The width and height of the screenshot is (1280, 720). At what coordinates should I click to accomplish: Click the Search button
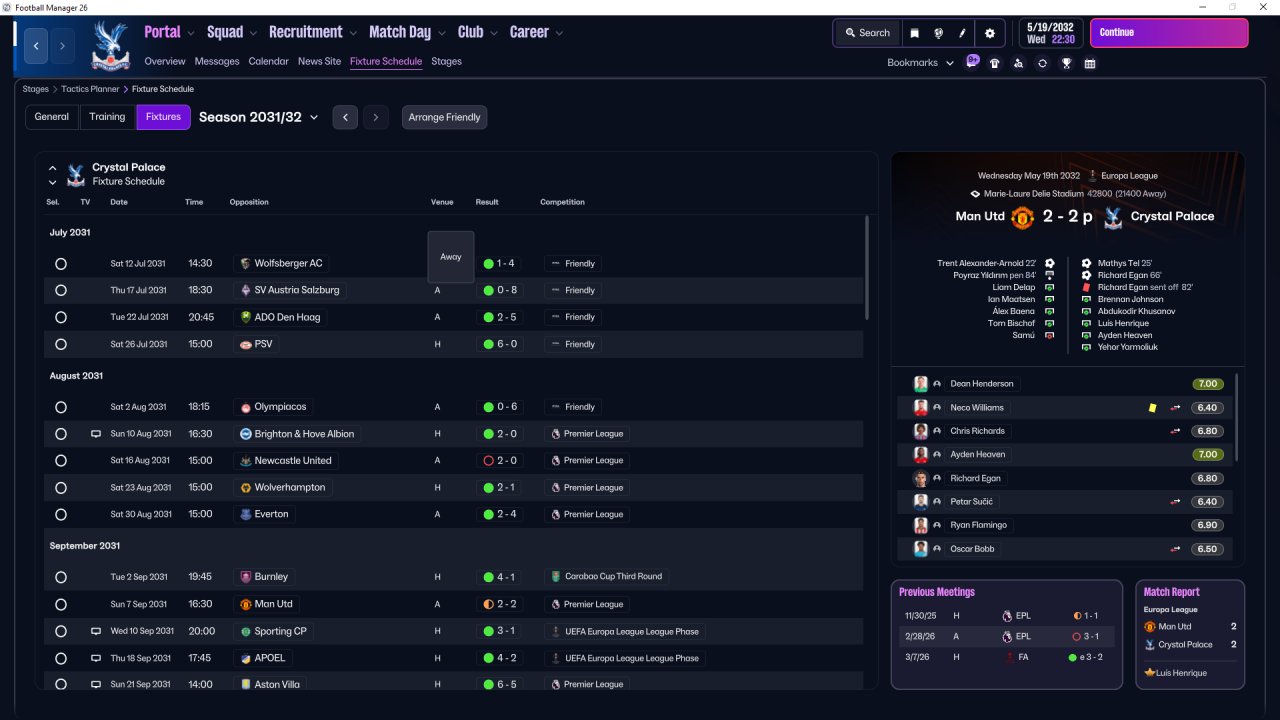867,33
